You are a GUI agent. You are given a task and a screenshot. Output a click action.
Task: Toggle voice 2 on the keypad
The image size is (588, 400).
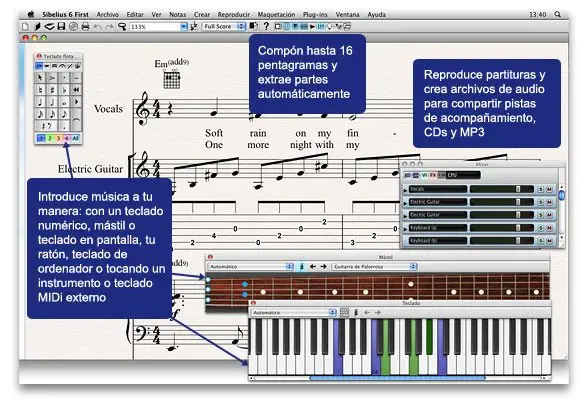click(50, 138)
